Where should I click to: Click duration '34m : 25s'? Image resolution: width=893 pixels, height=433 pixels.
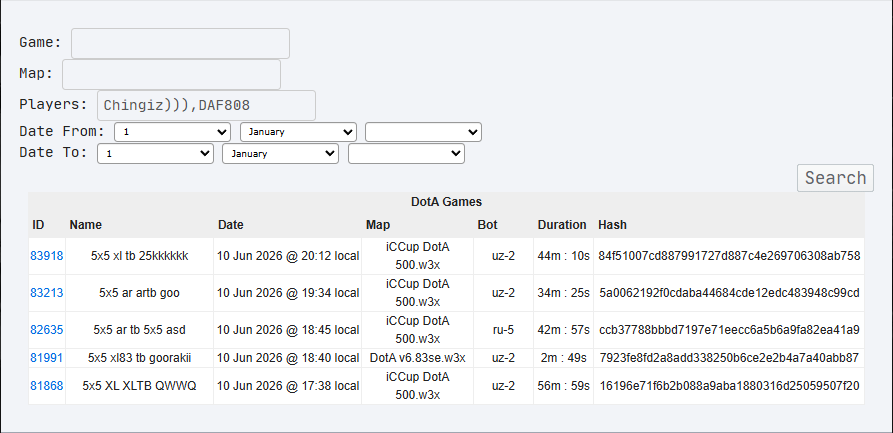click(563, 293)
